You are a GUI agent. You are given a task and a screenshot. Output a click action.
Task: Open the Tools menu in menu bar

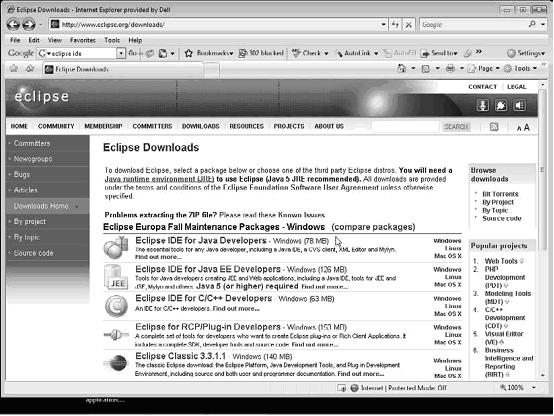coord(112,40)
